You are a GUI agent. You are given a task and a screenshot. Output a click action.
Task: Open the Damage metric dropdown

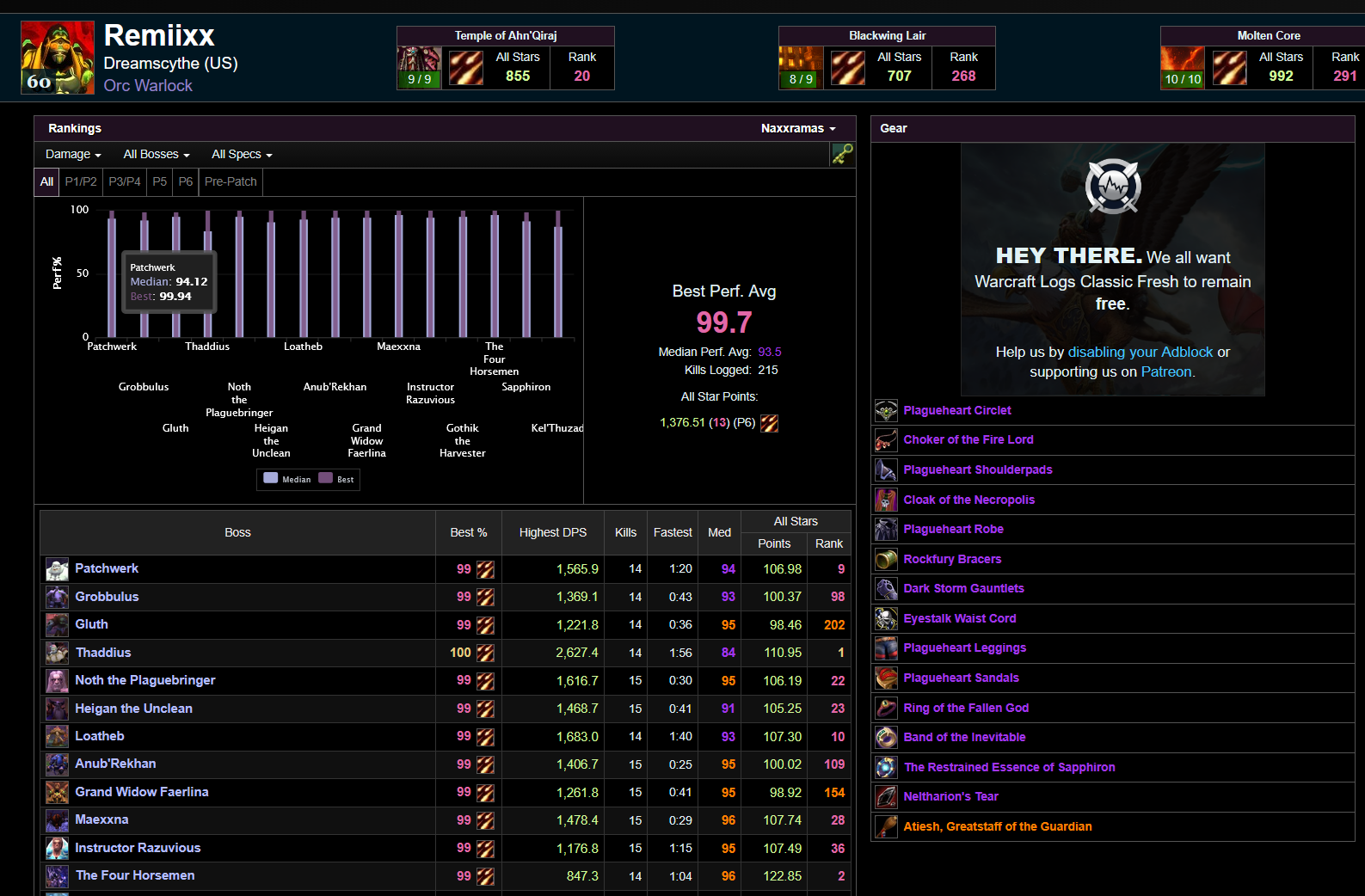(x=73, y=155)
